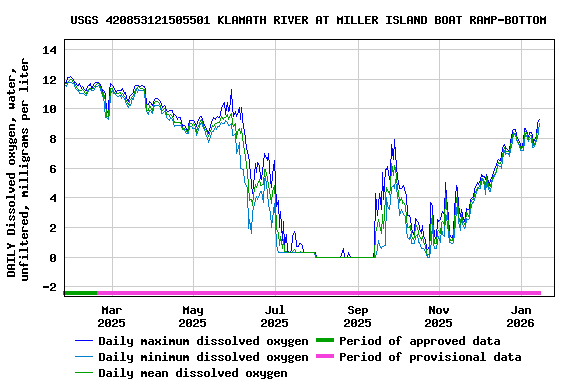Click the y-axis tick value -2

coord(50,287)
